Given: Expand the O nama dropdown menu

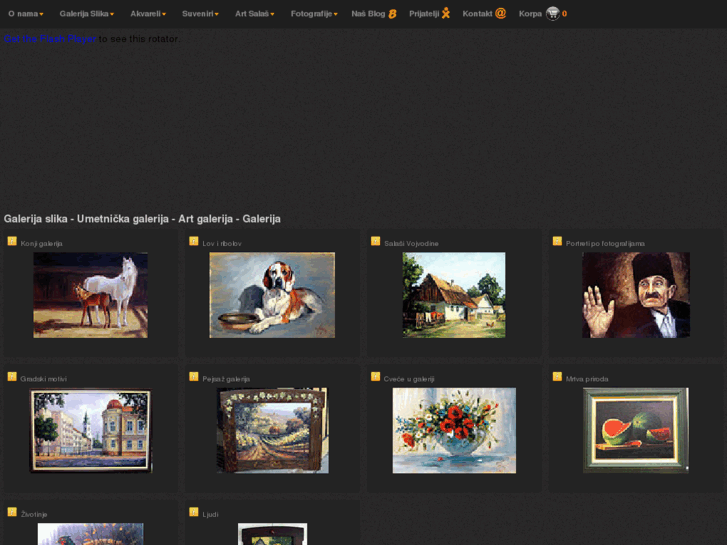Looking at the screenshot, I should [x=25, y=14].
